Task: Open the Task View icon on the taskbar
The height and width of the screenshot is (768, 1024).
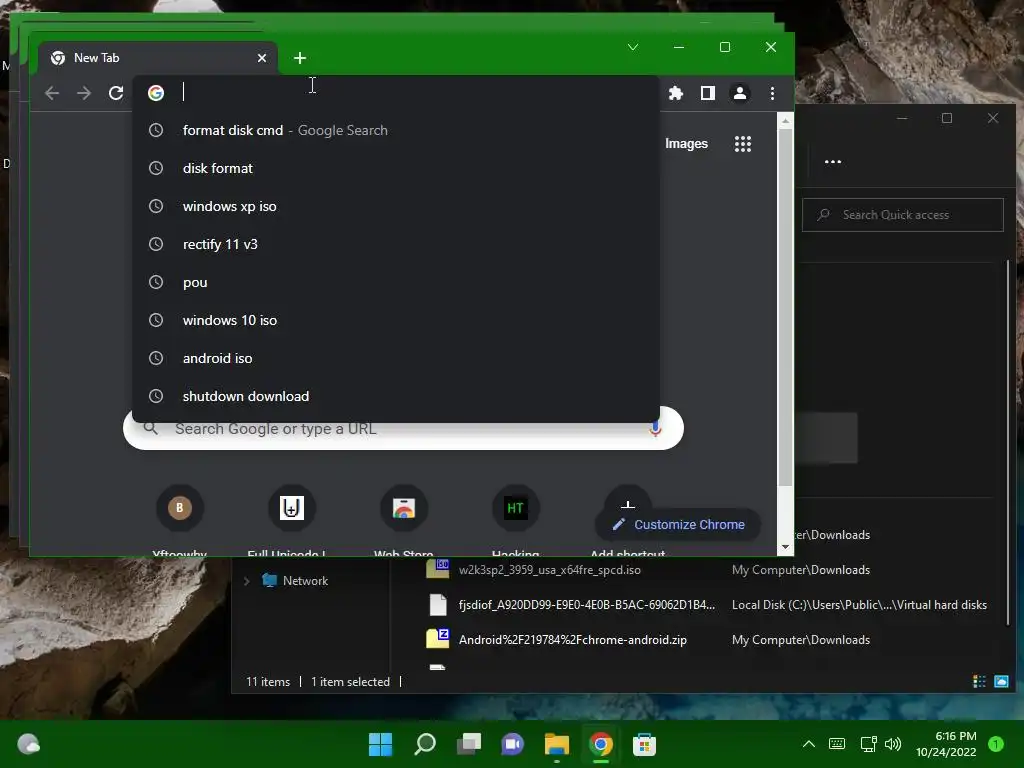Action: 469,744
